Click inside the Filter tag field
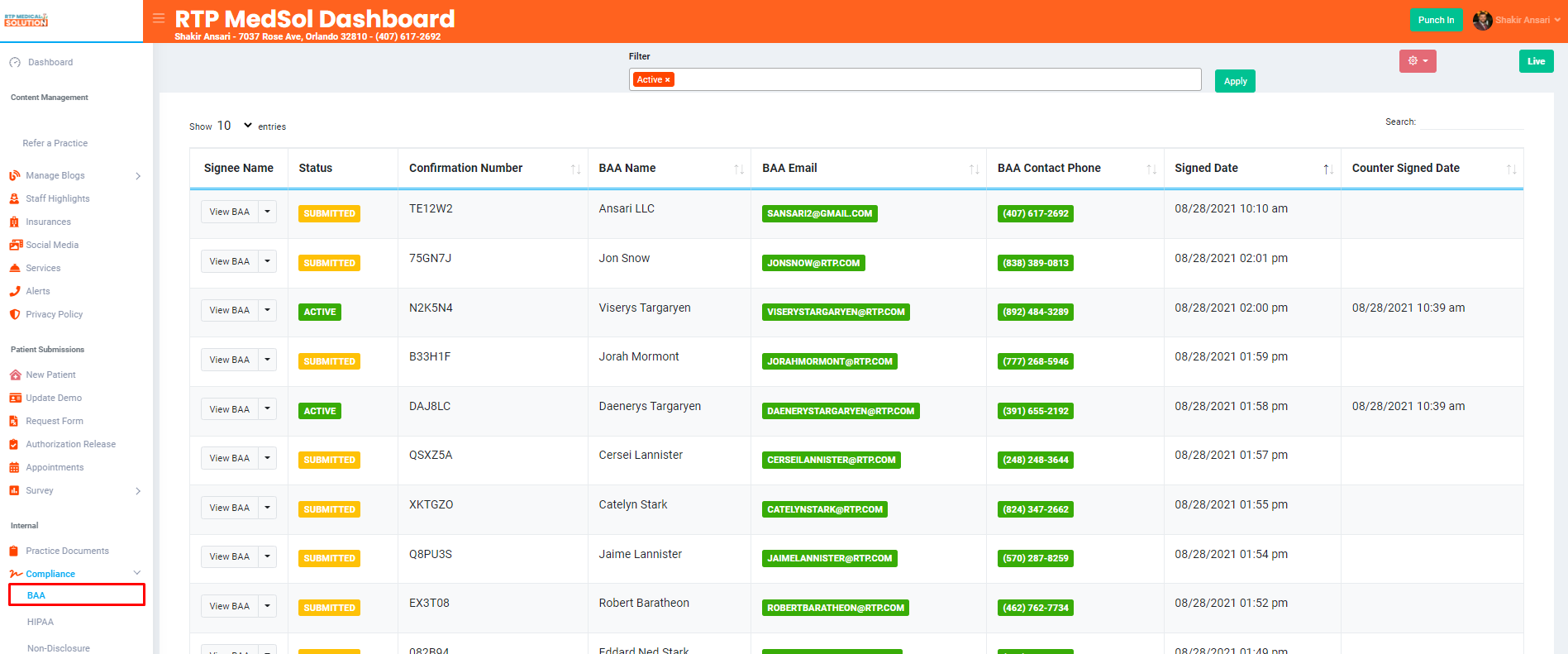Viewport: 1568px width, 654px height. coord(915,79)
